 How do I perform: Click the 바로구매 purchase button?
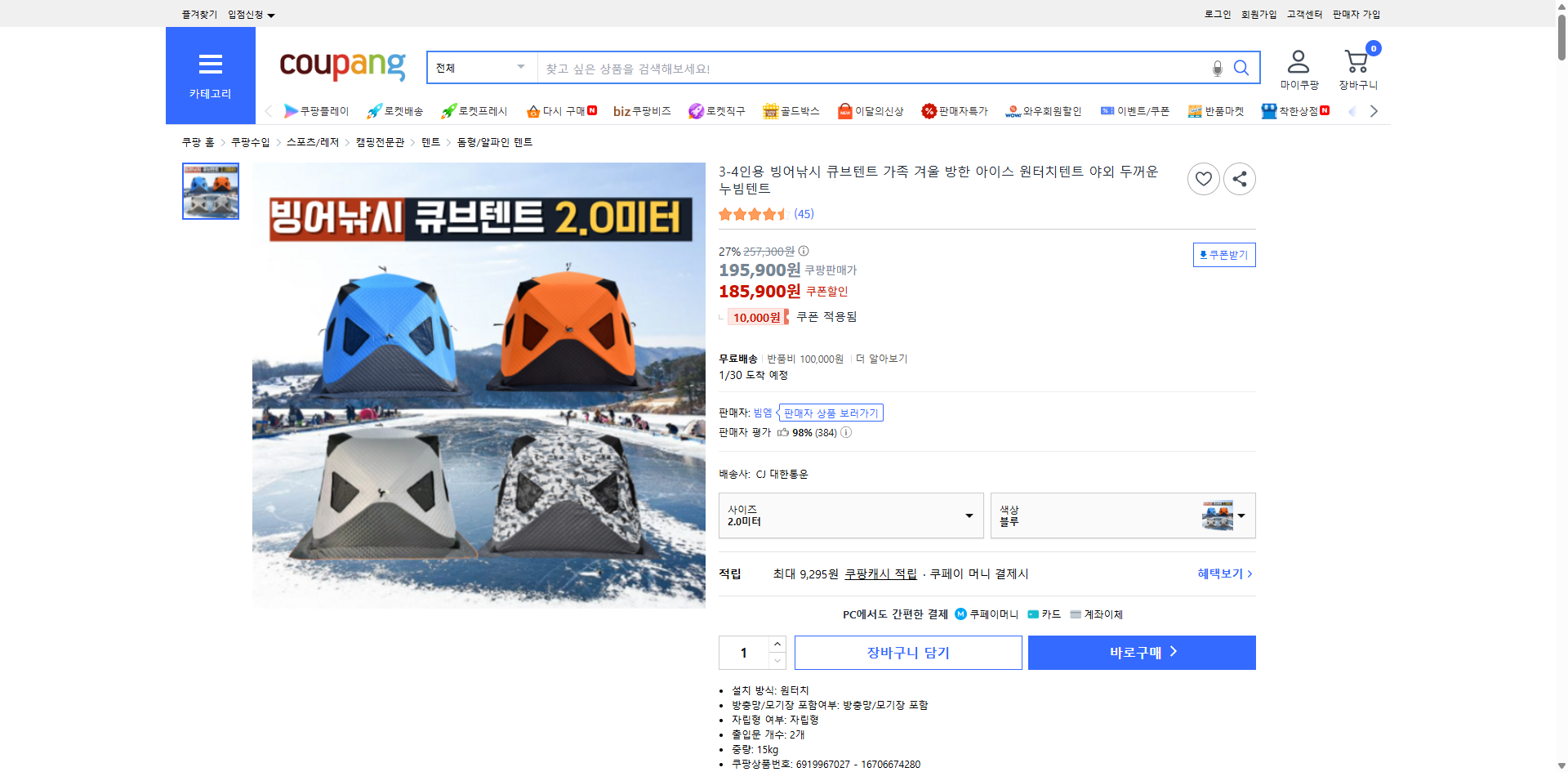(x=1141, y=652)
